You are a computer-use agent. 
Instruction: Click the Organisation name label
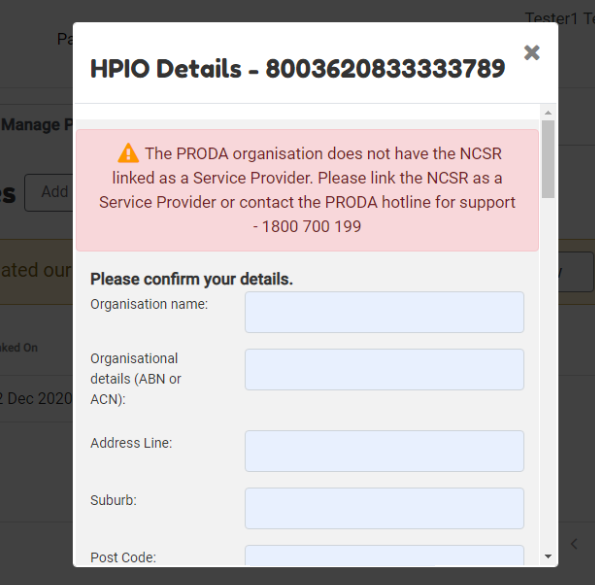click(149, 304)
